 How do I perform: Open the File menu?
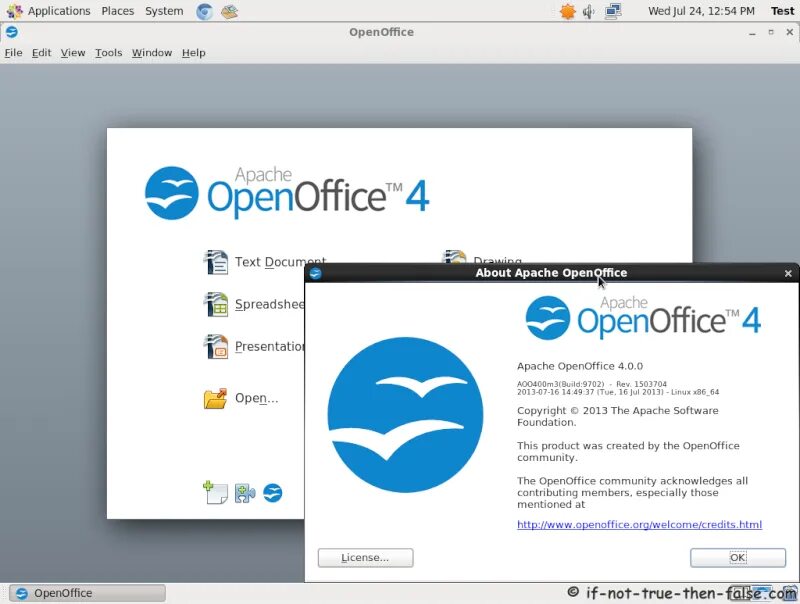click(13, 53)
